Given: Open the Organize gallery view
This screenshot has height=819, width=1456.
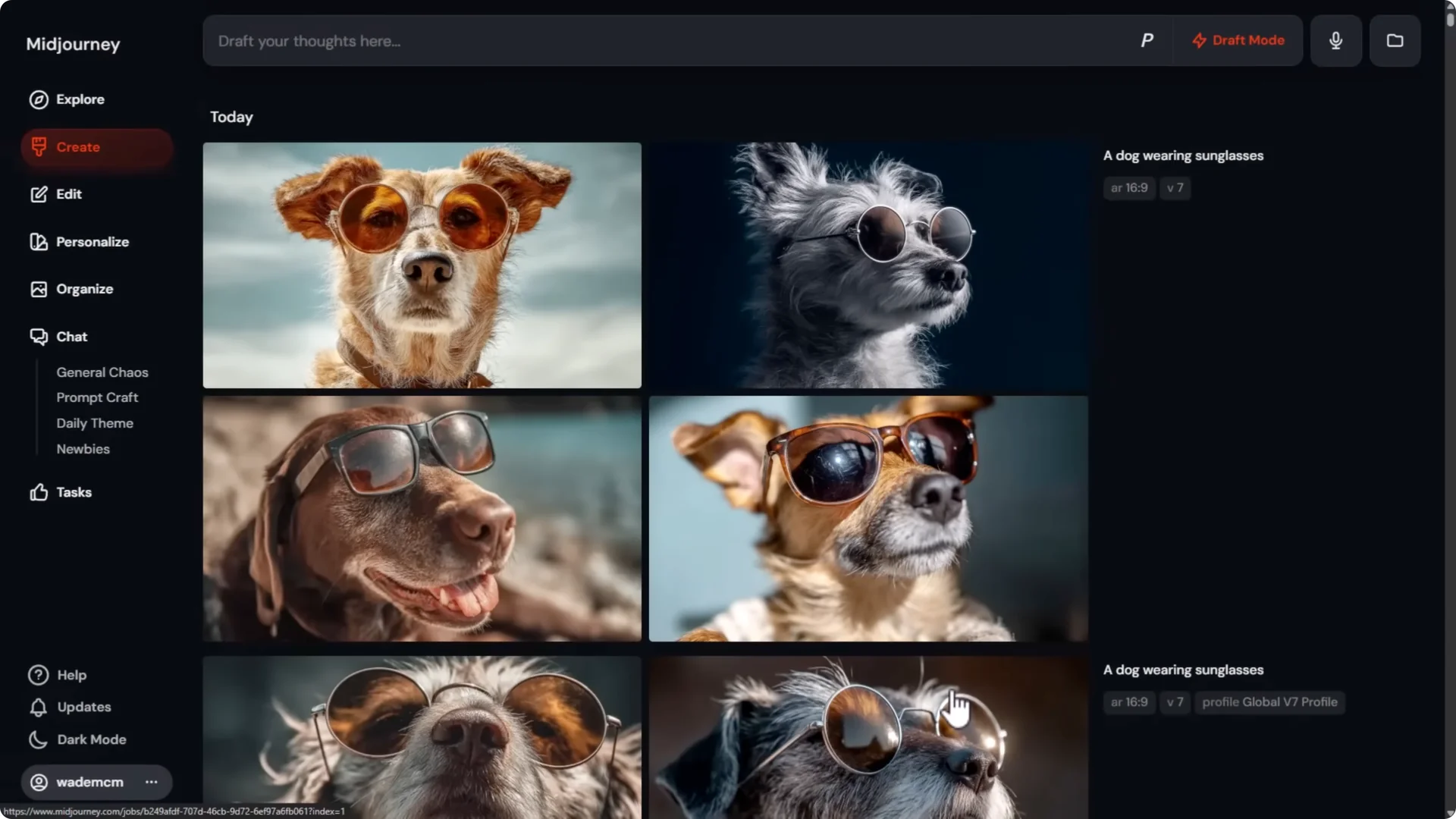Looking at the screenshot, I should tap(85, 289).
